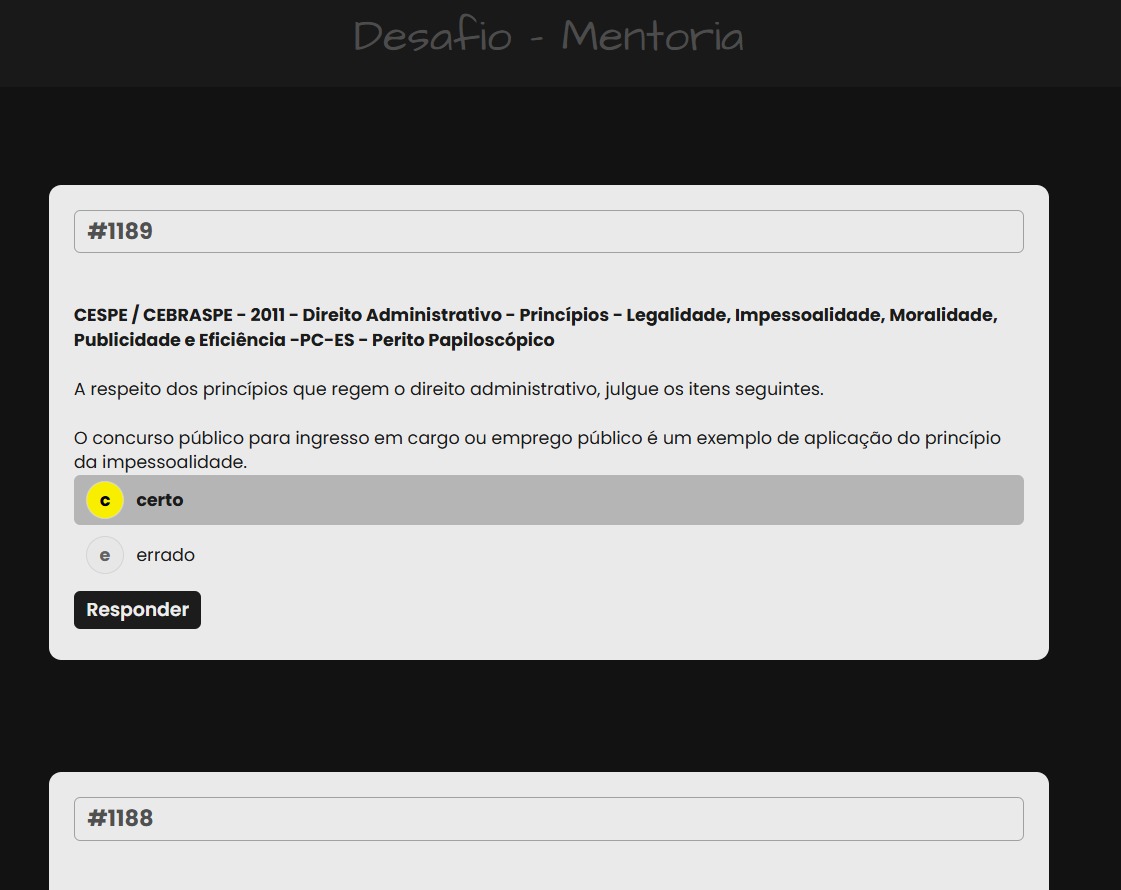Click the "Publicidade e Eficiência -PC-ES" heading line
The width and height of the screenshot is (1121, 890).
point(314,340)
